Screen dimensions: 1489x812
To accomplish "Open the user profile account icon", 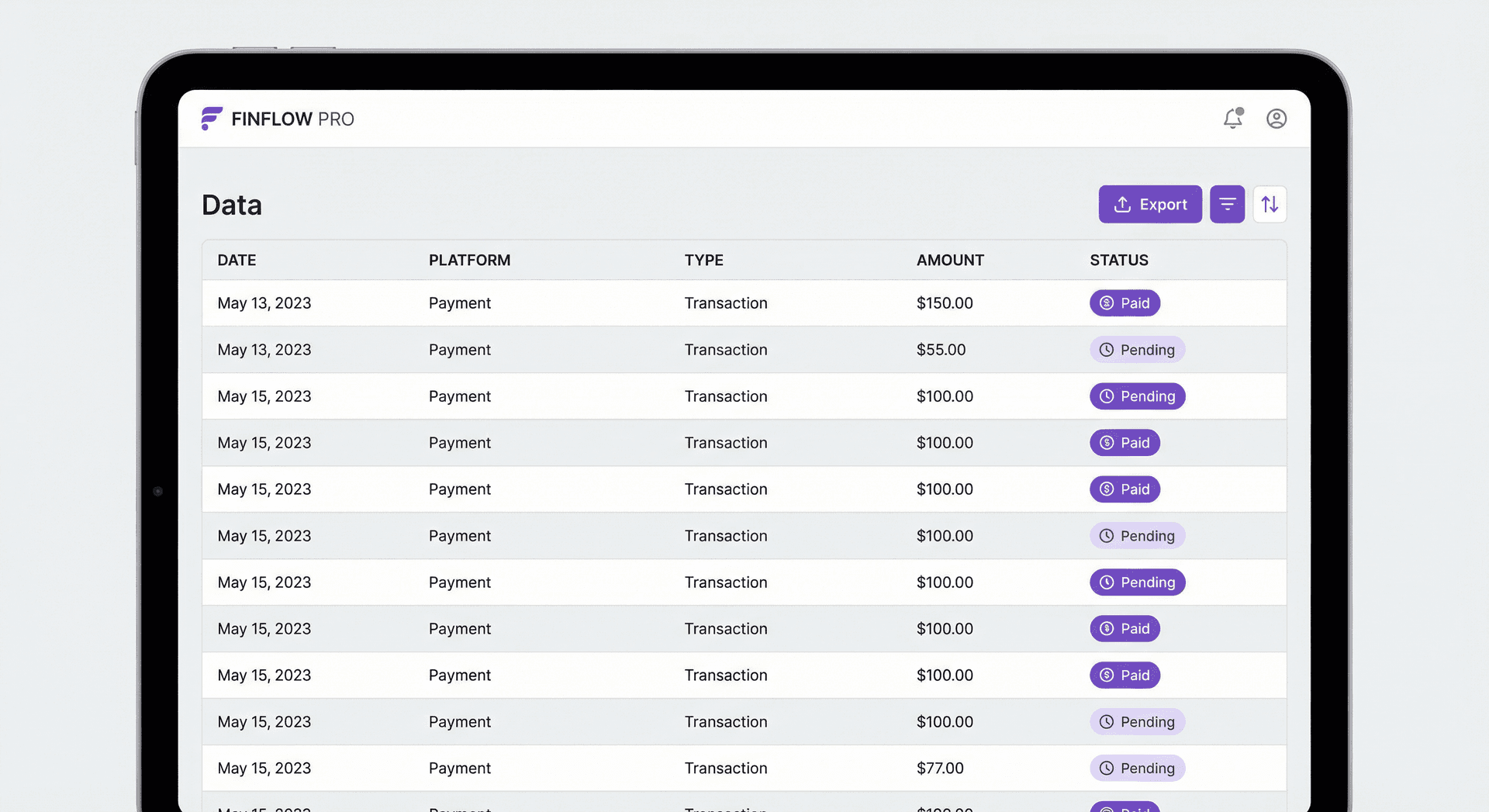I will (1277, 119).
